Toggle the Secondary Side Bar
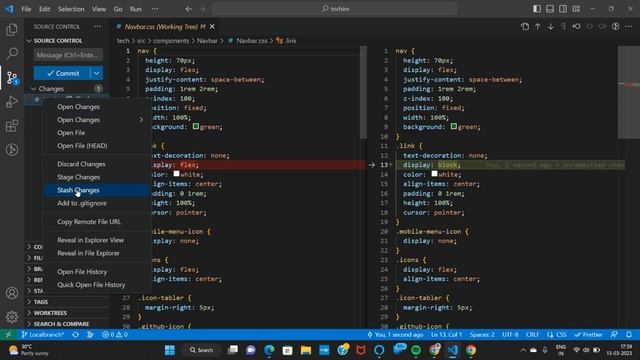 (x=563, y=9)
